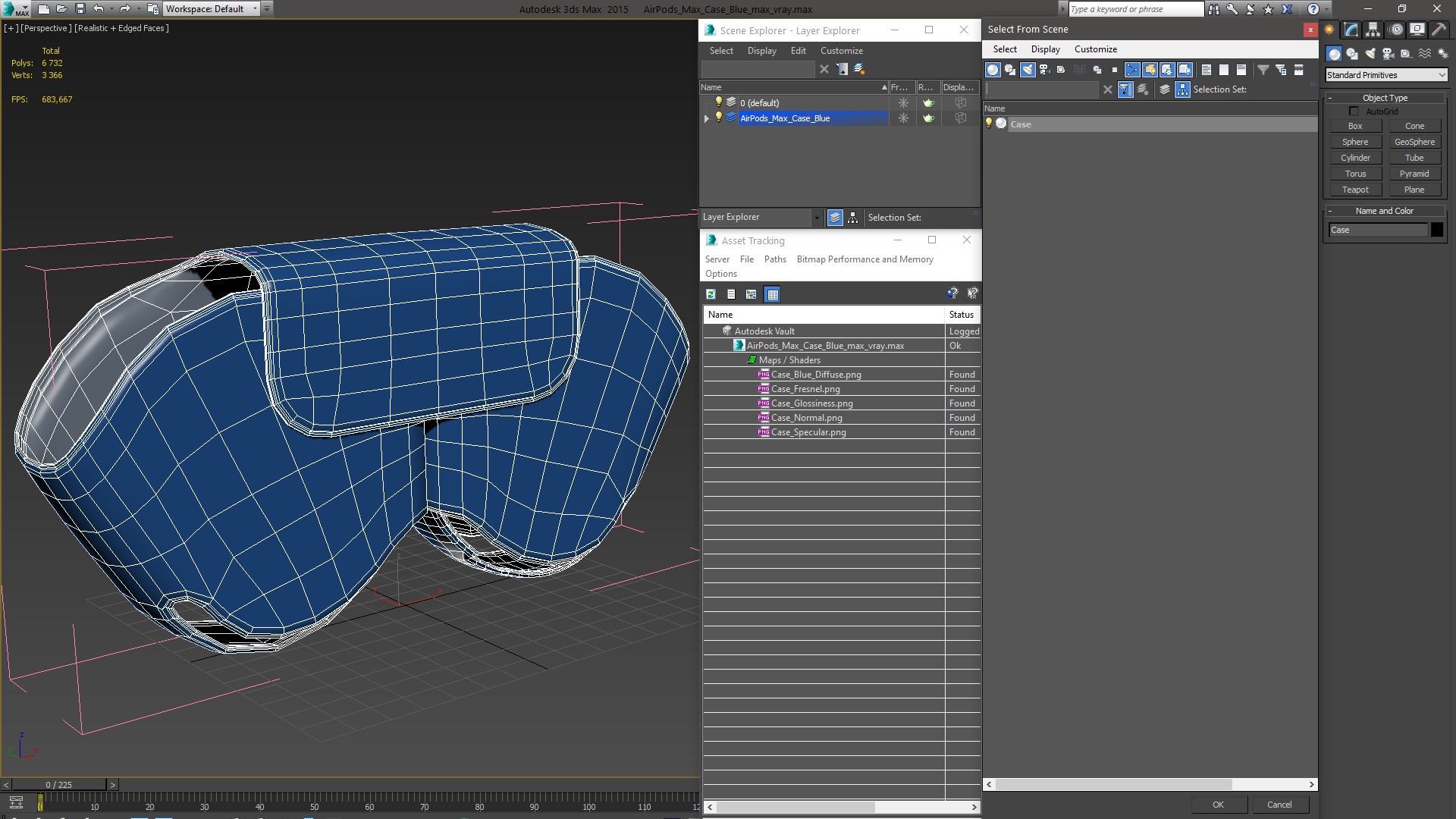This screenshot has width=1456, height=819.
Task: Select the Space Warps category icon
Action: pos(1425,54)
